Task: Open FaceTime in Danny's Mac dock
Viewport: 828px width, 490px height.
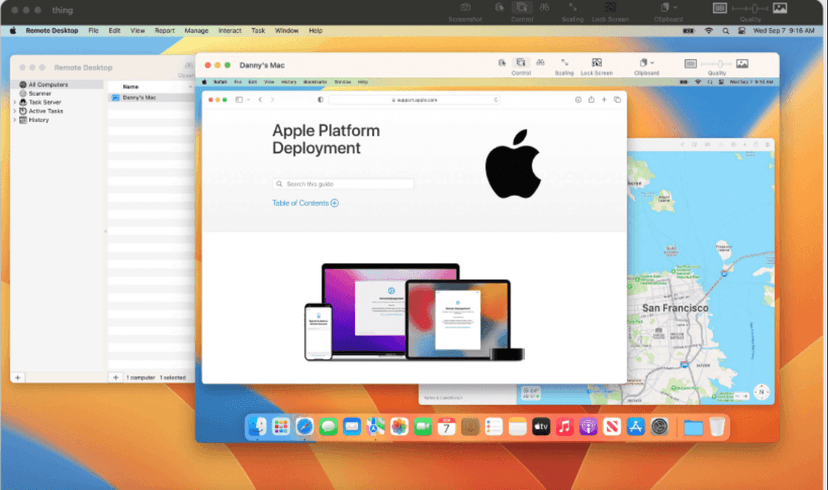Action: point(422,427)
